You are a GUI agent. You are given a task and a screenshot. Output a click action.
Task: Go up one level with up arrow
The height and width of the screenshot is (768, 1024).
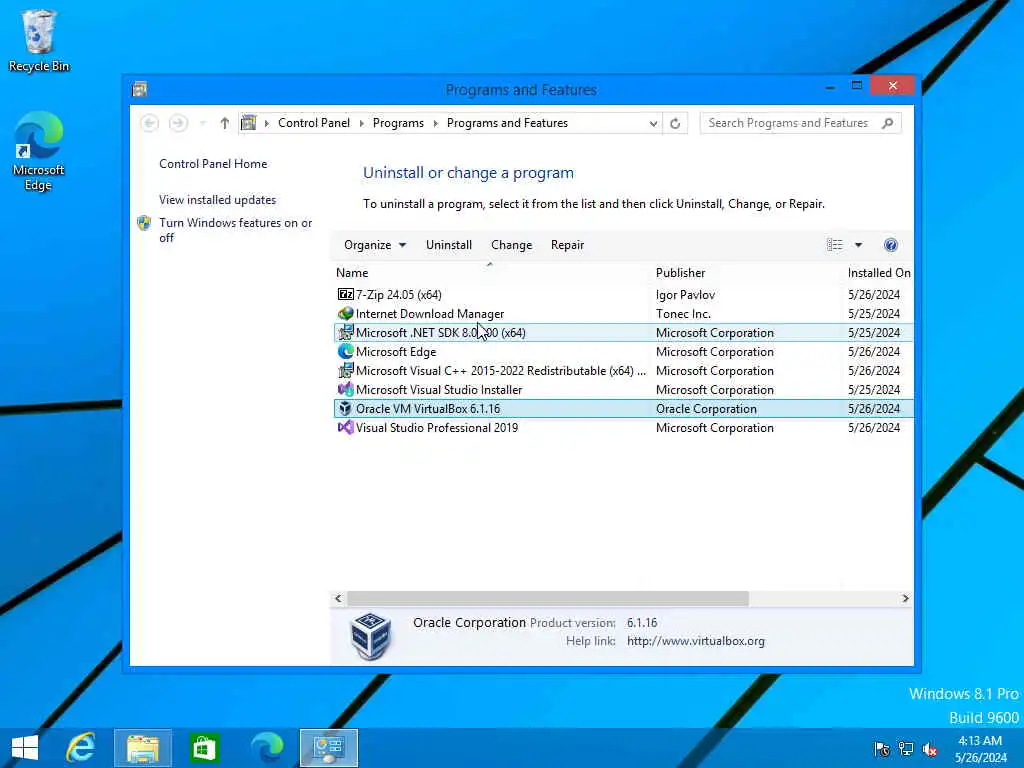pos(225,123)
